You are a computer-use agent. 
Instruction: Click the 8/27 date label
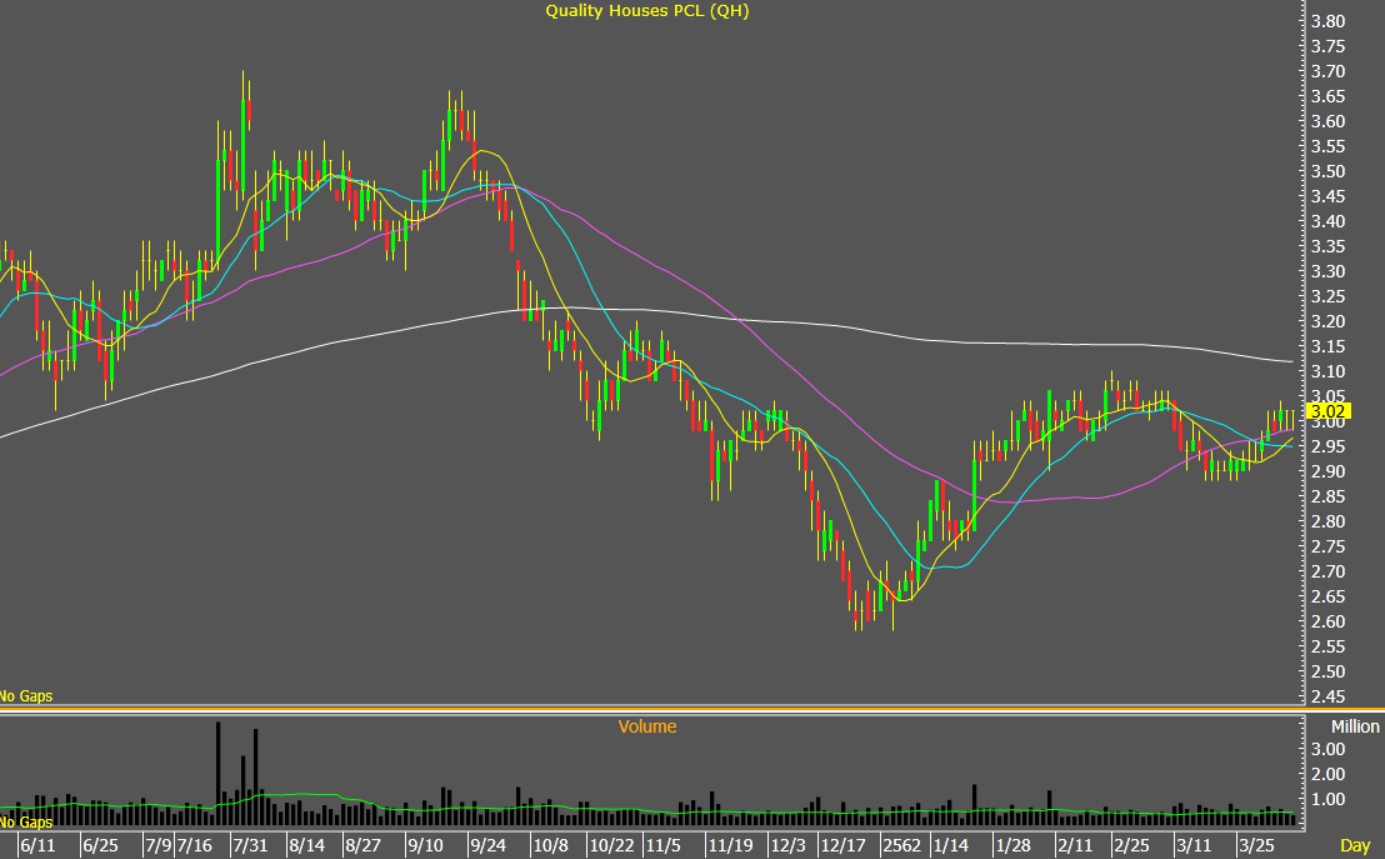point(363,846)
